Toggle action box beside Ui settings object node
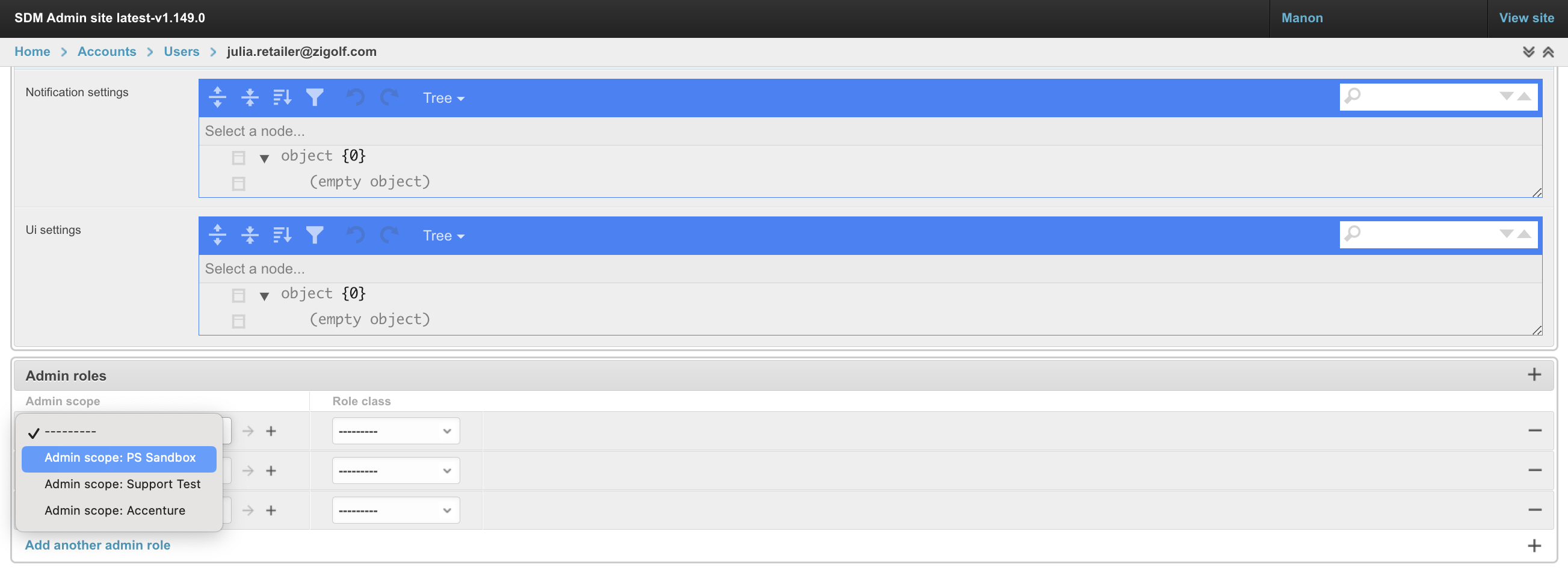This screenshot has height=582, width=1568. (x=239, y=295)
